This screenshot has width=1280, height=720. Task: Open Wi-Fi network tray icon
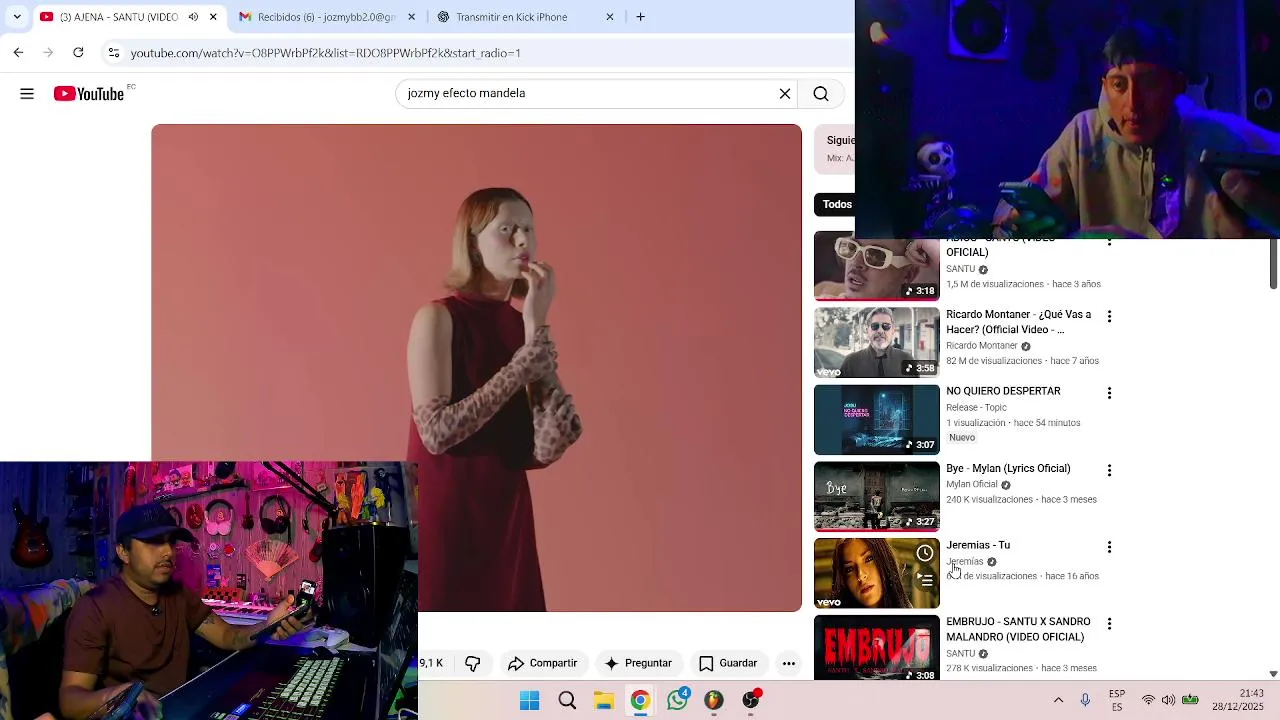click(x=1148, y=700)
